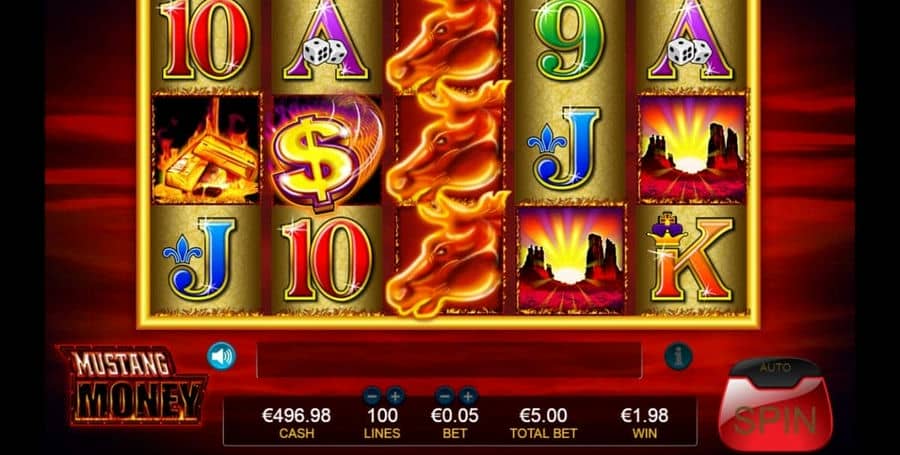
Task: Toggle AUTO spin mode
Action: point(775,367)
